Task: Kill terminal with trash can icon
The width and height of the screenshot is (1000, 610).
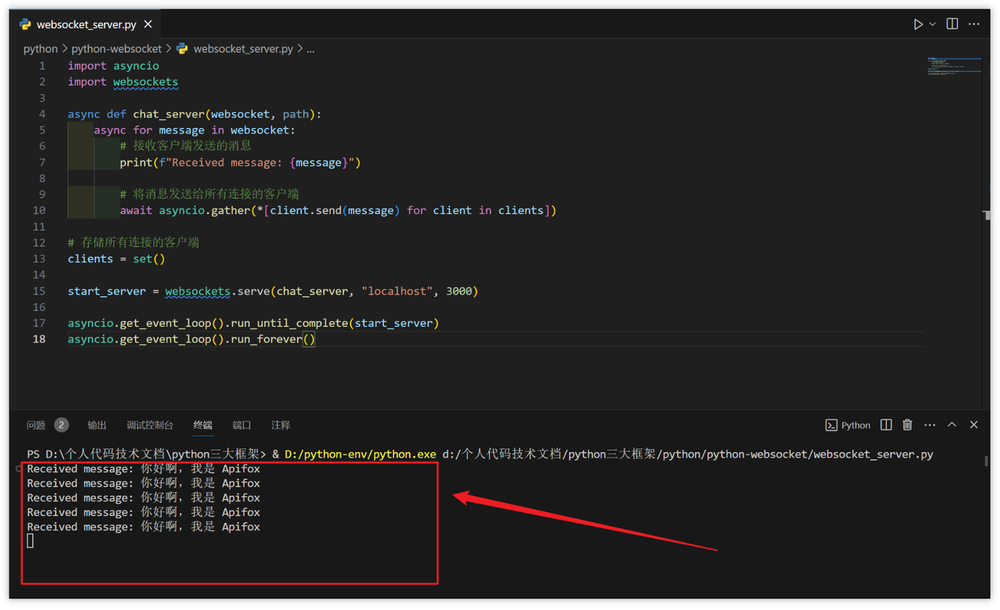Action: tap(907, 425)
